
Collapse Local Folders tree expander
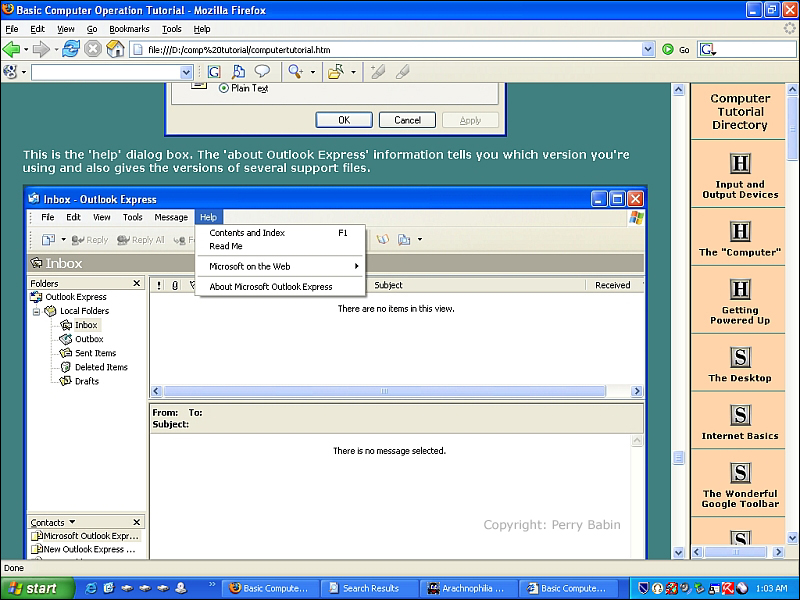[36, 311]
